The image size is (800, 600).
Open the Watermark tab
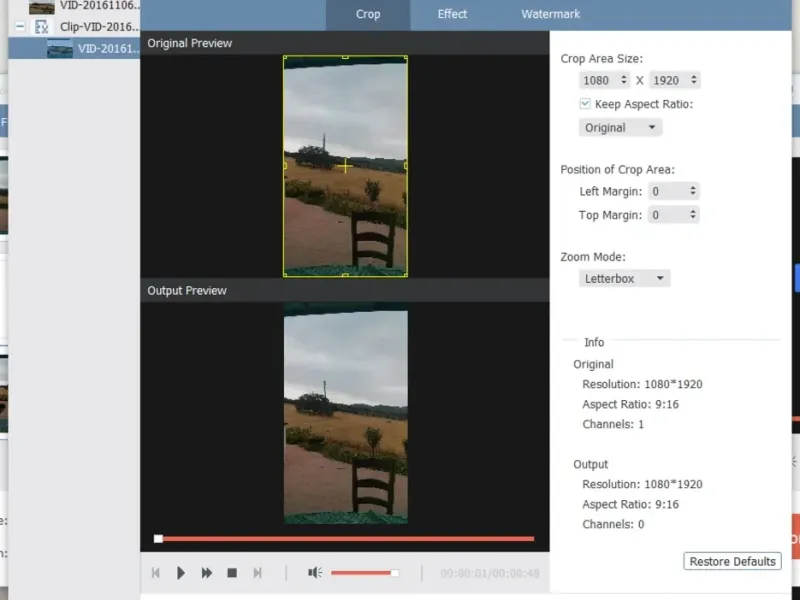click(551, 14)
